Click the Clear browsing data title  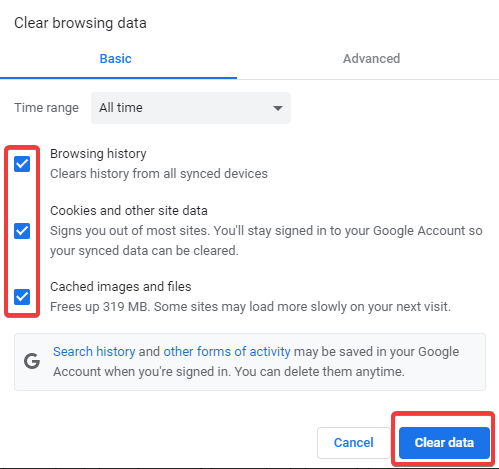[80, 23]
